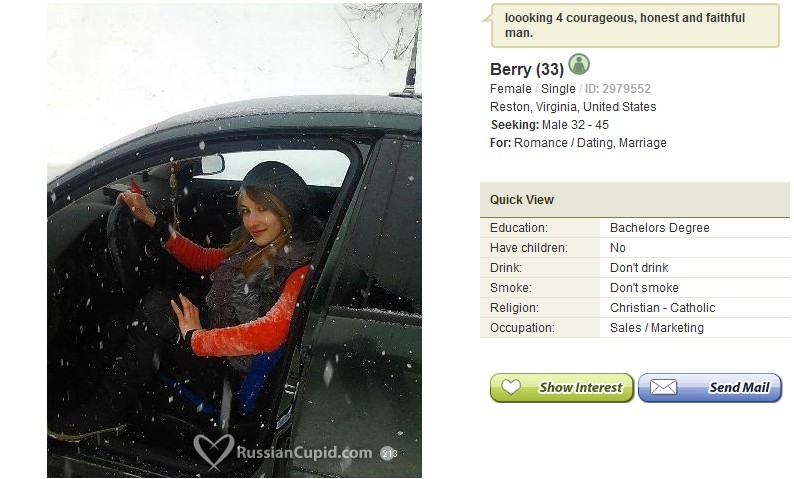
Task: Click the For Romance / Dating, Marriage line
Action: pyautogui.click(x=578, y=143)
